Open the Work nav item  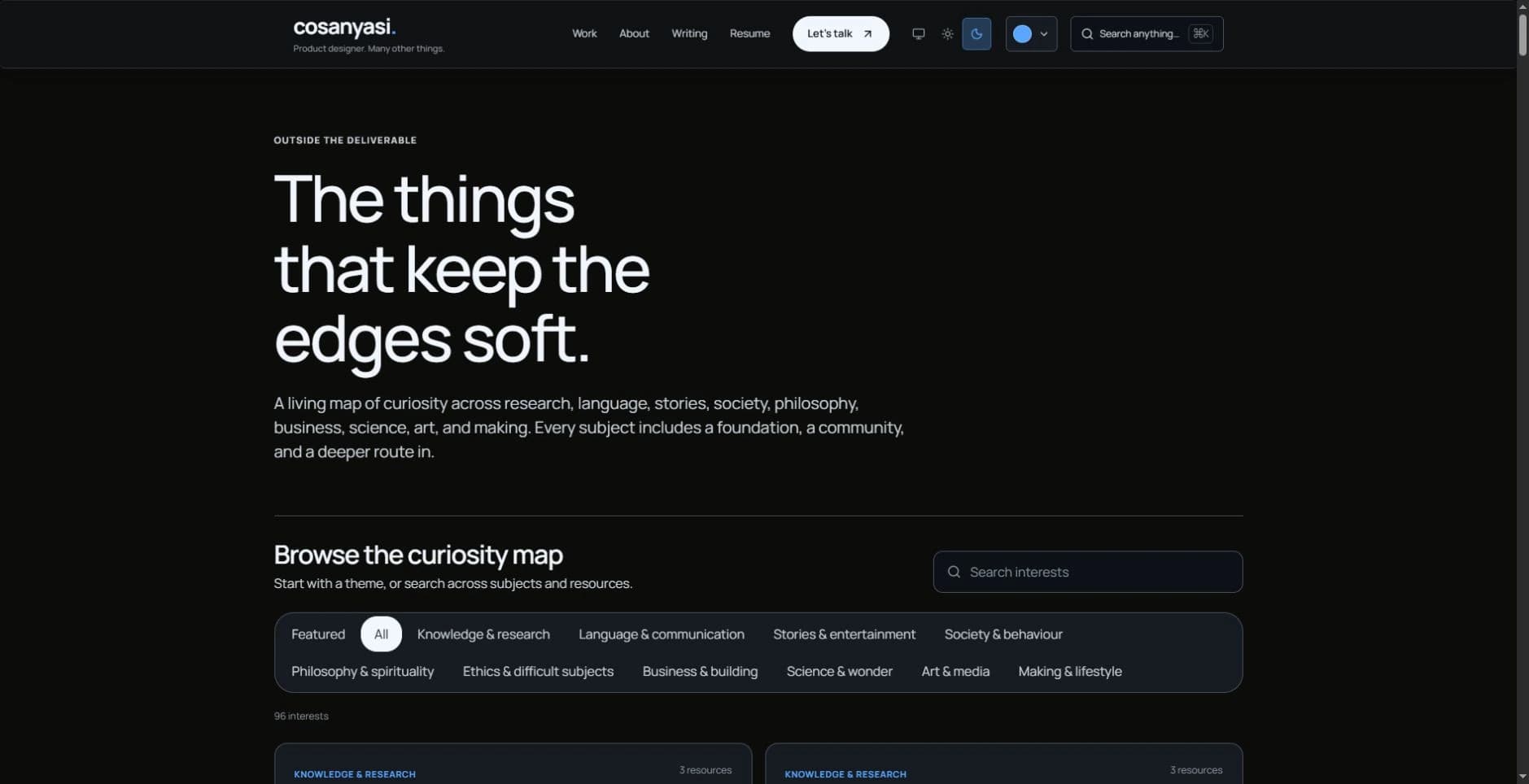[x=584, y=33]
